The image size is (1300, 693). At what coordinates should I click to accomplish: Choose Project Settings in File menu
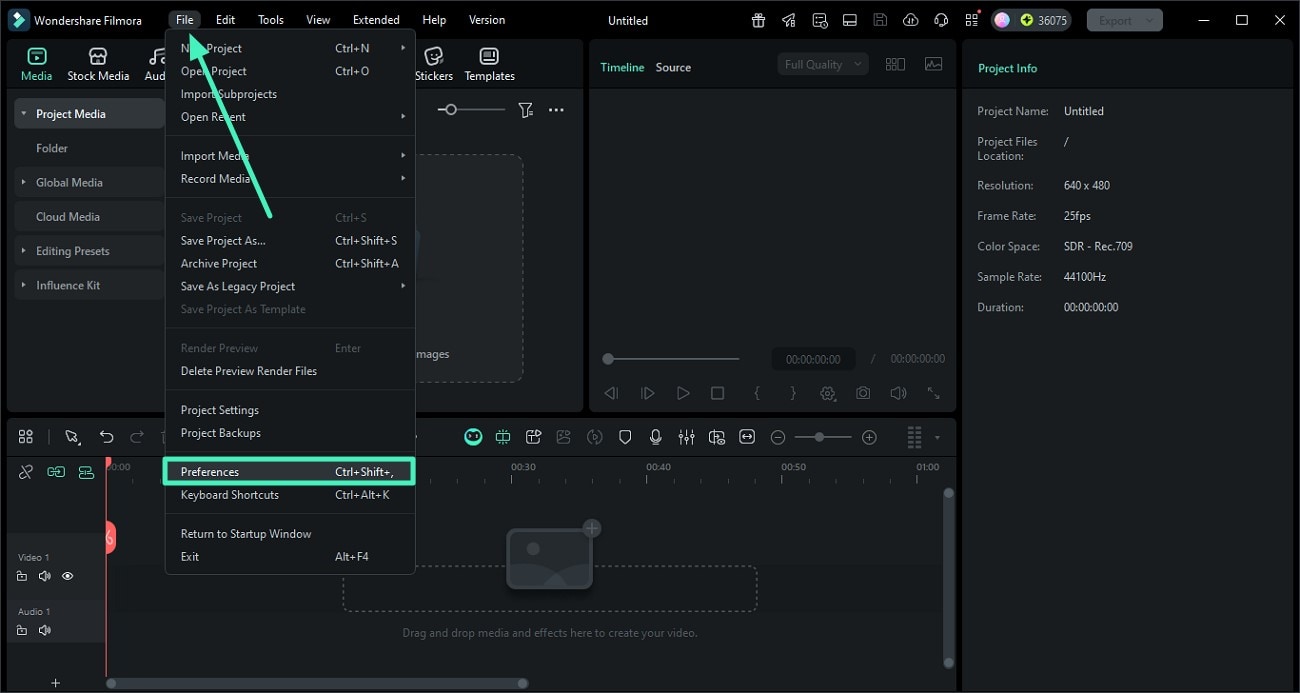[290, 410]
